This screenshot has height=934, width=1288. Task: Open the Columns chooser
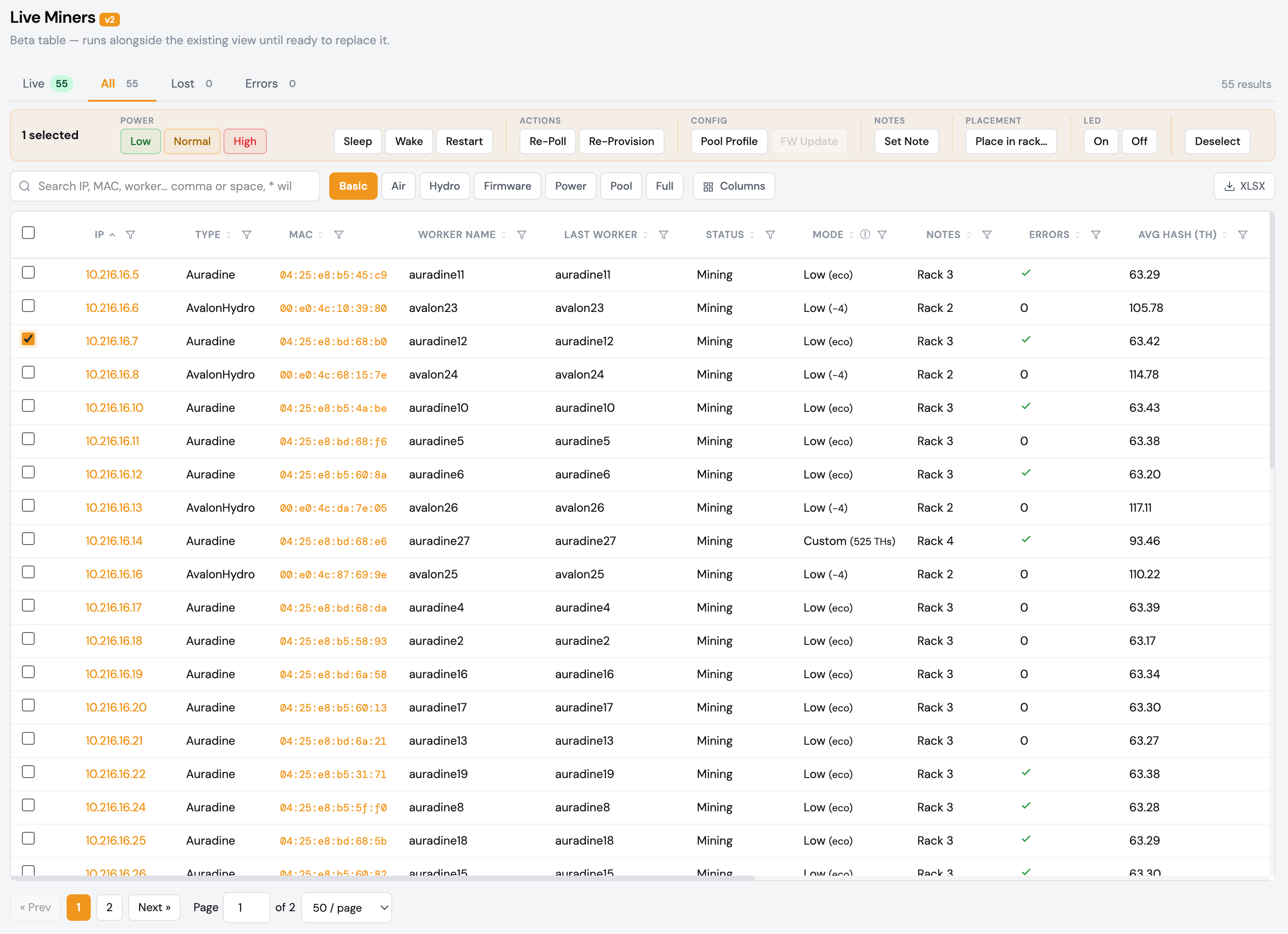[x=734, y=186]
